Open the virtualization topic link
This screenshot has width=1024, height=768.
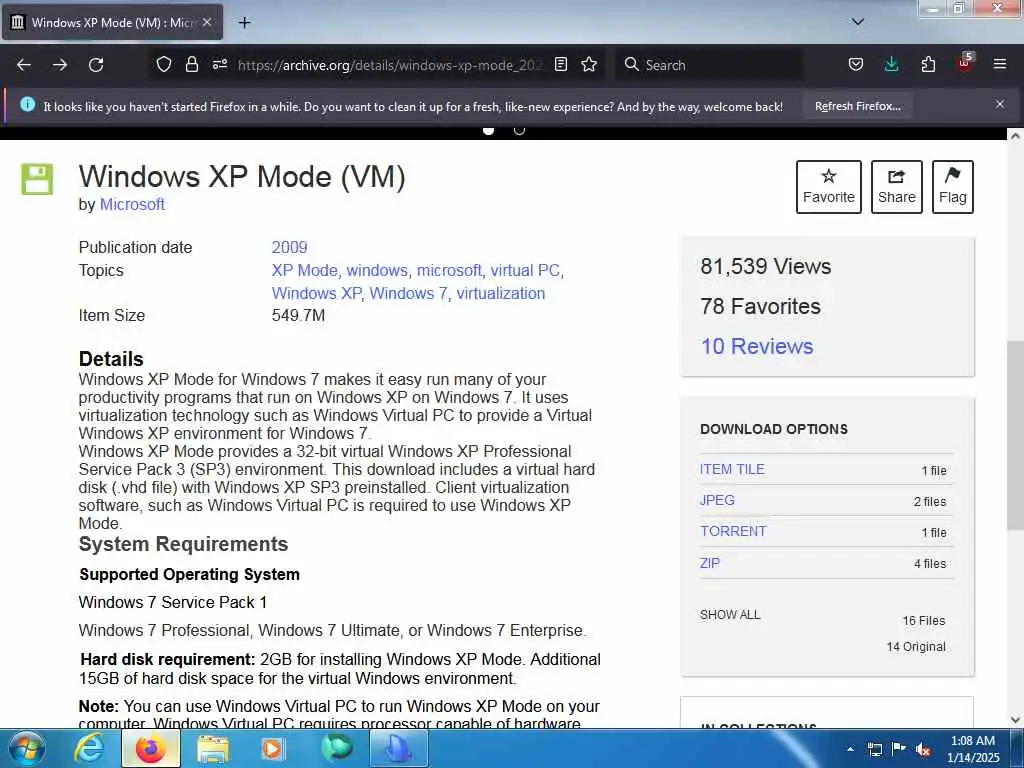[x=501, y=293]
